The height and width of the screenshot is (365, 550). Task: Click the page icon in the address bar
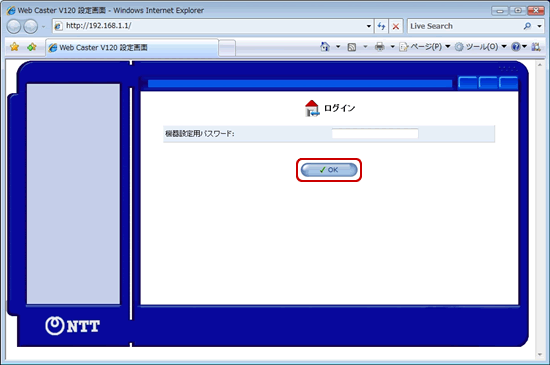(x=59, y=26)
